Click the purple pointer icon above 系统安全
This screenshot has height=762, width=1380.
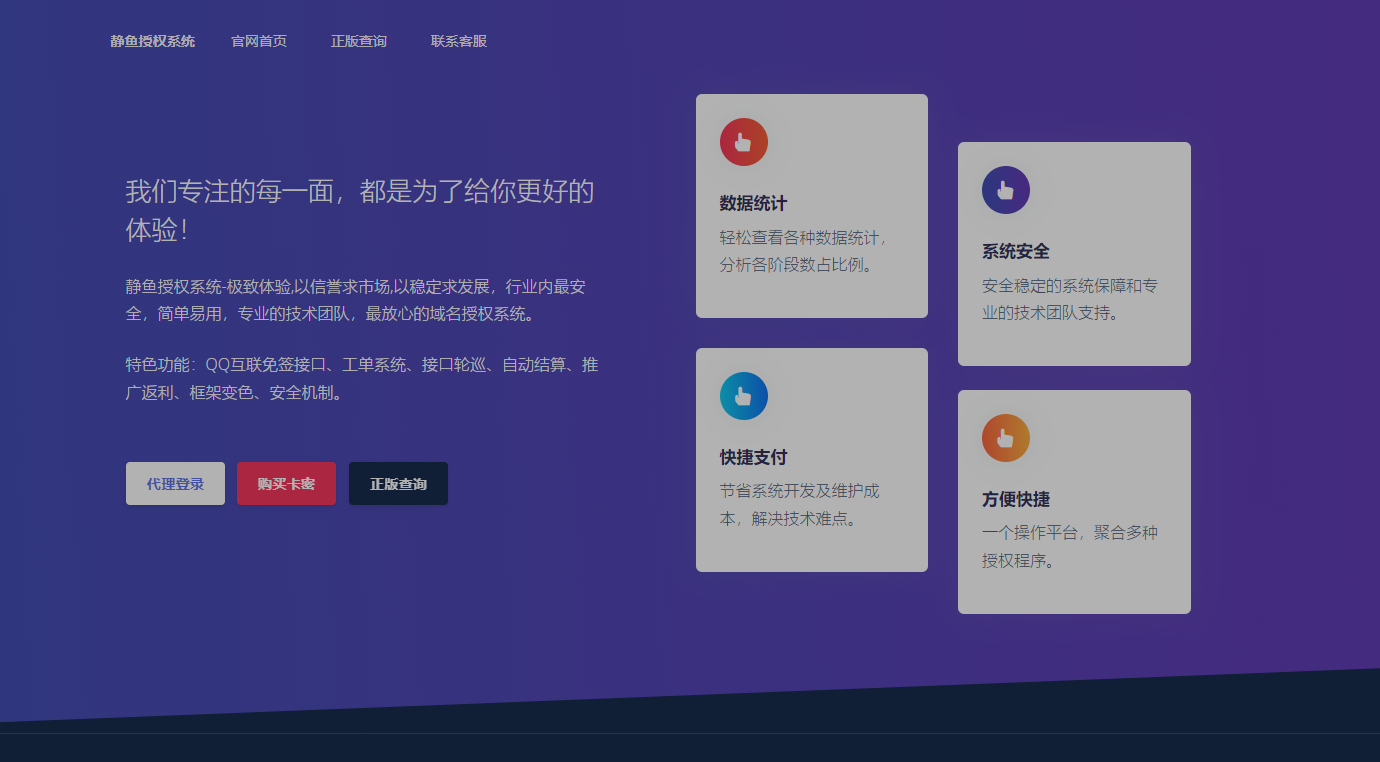click(1005, 190)
